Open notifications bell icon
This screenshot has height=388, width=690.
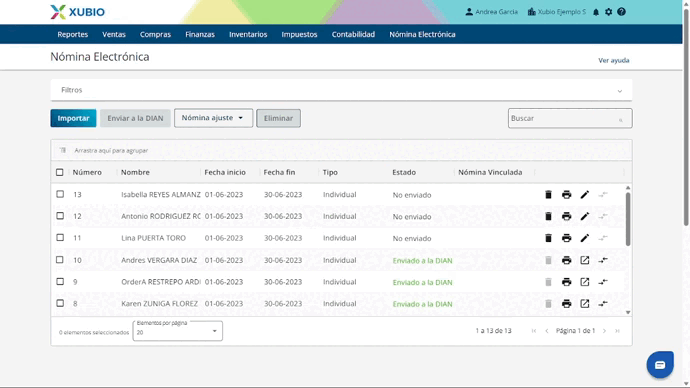596,12
